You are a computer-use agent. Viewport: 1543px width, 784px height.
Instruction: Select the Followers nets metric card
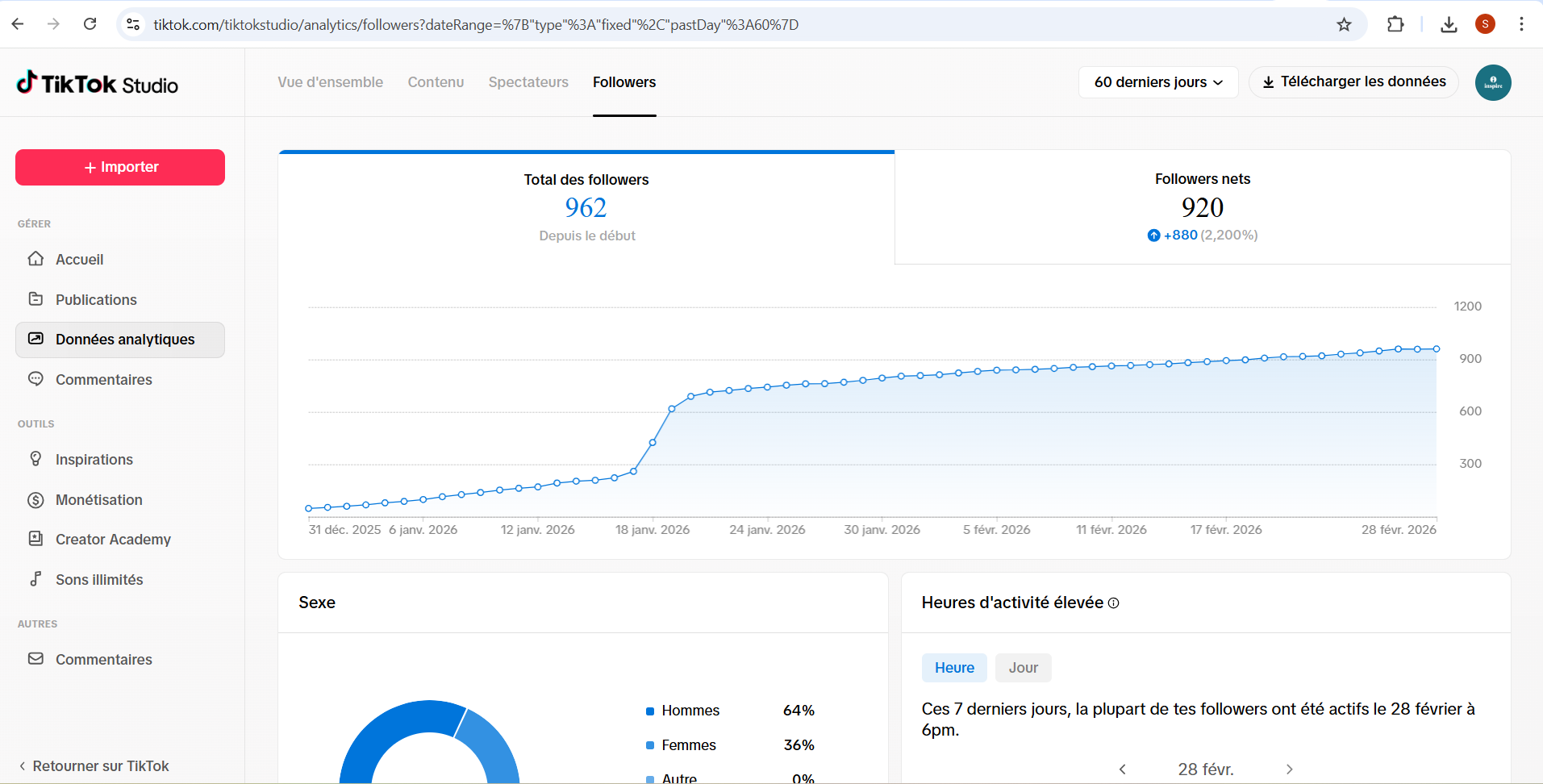coord(1202,207)
